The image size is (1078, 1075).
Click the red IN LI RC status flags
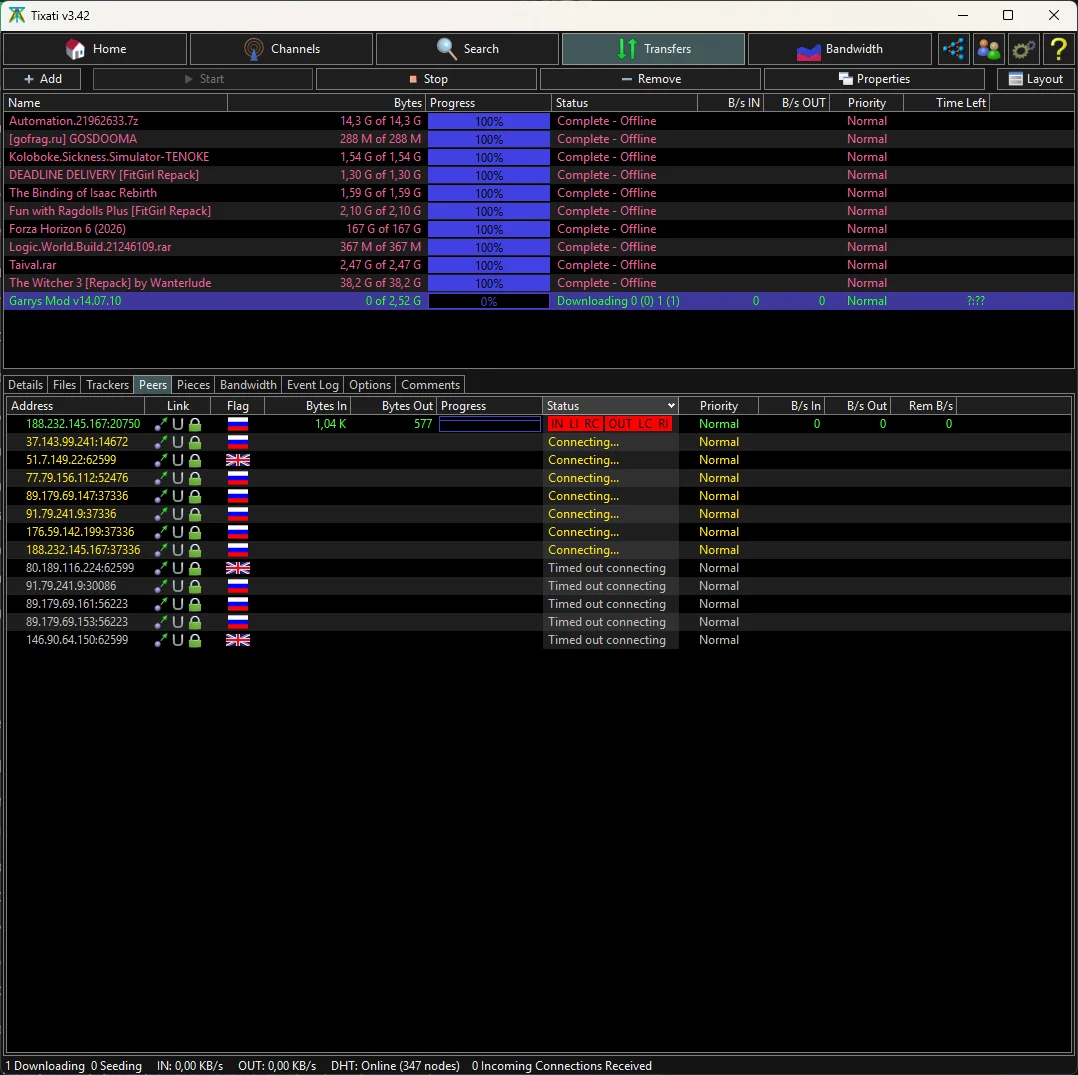click(575, 424)
